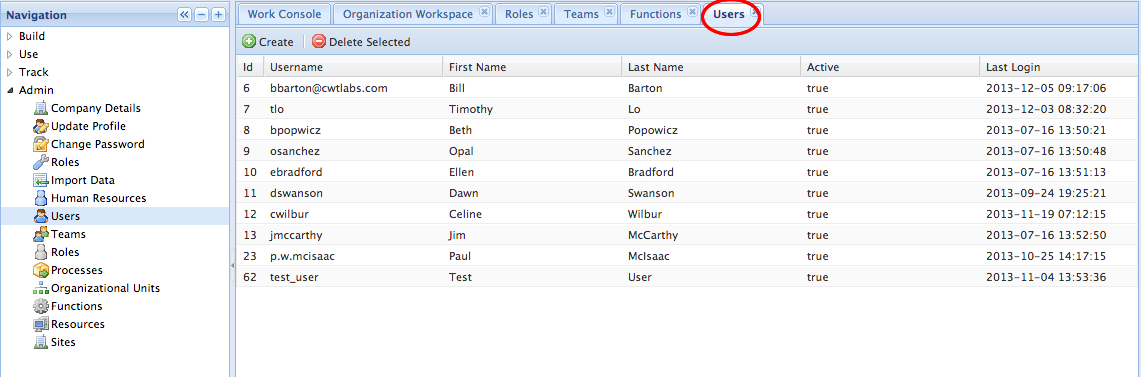Click the red Delete Selected icon
The width and height of the screenshot is (1141, 377).
point(319,42)
